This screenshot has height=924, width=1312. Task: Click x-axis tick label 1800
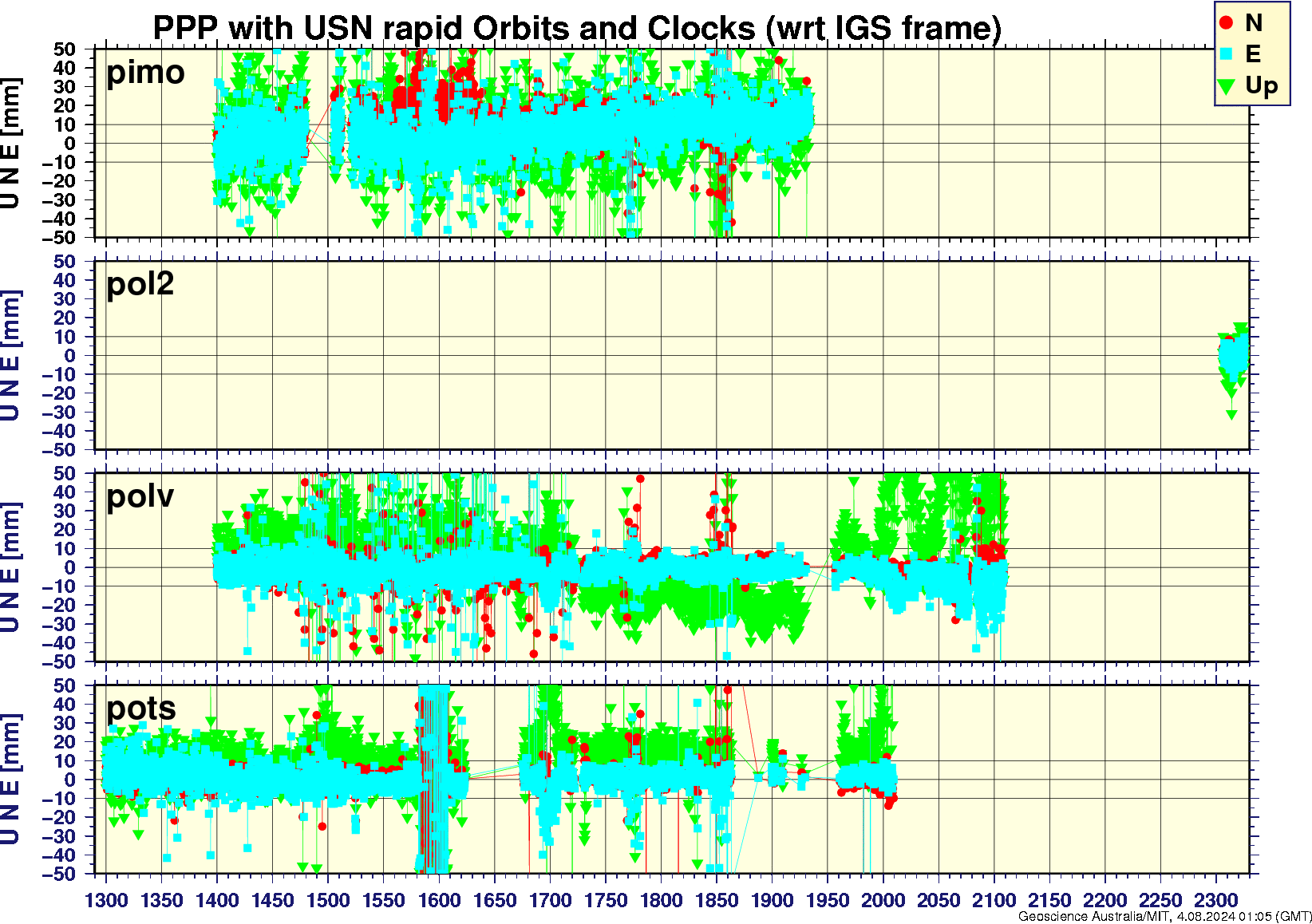[662, 900]
